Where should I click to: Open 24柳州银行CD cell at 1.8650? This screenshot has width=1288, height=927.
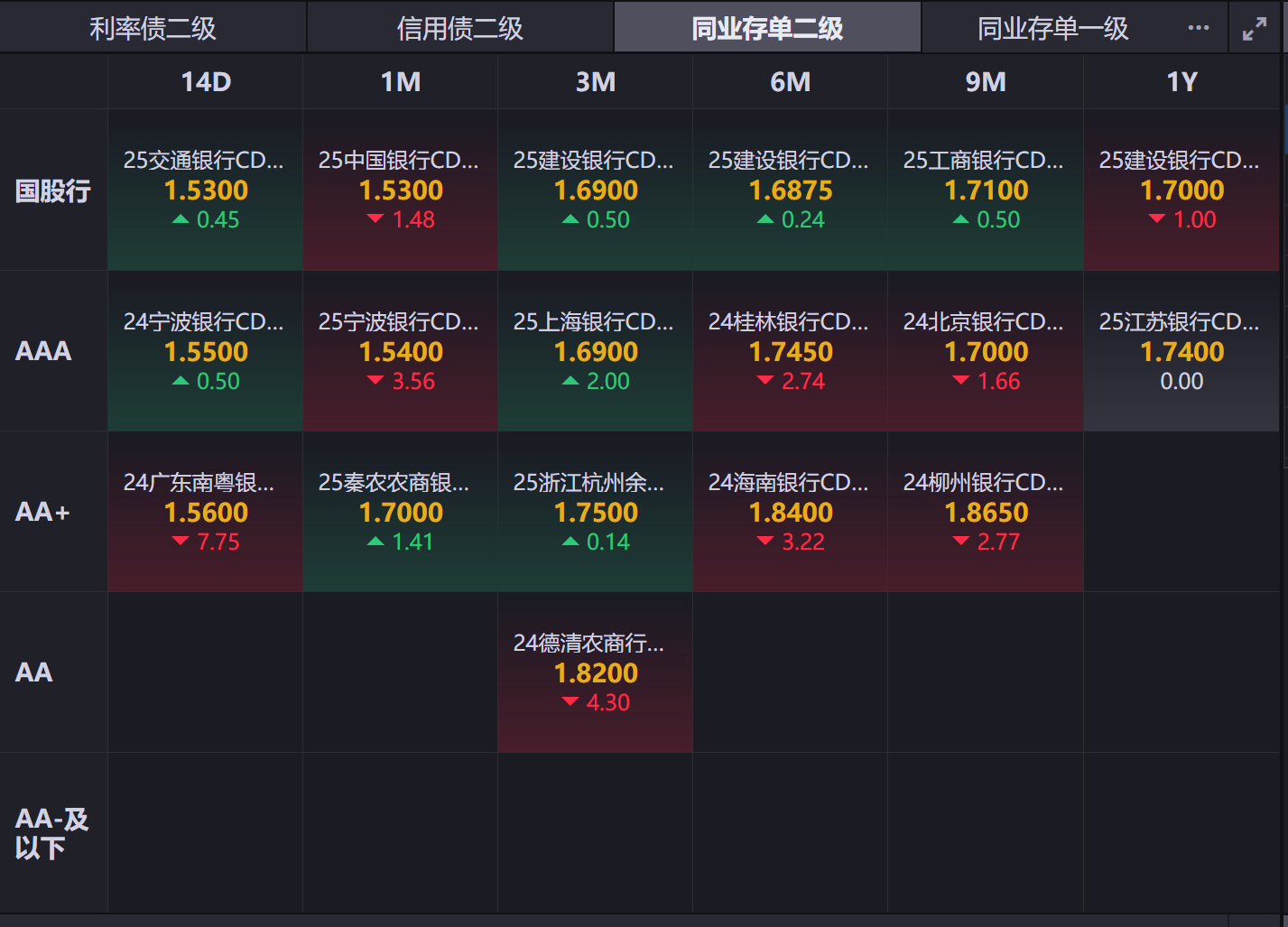click(986, 512)
